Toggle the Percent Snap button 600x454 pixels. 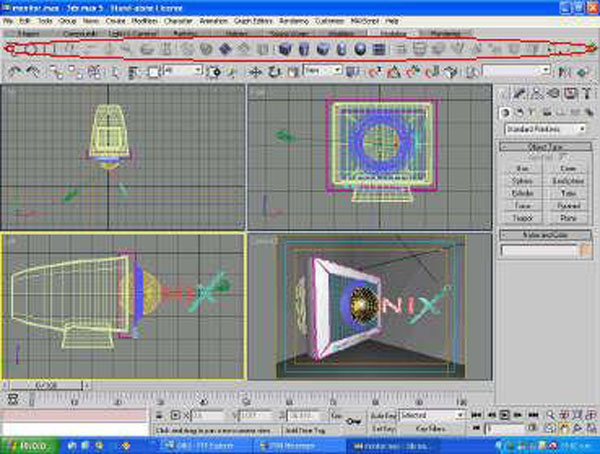tap(412, 72)
